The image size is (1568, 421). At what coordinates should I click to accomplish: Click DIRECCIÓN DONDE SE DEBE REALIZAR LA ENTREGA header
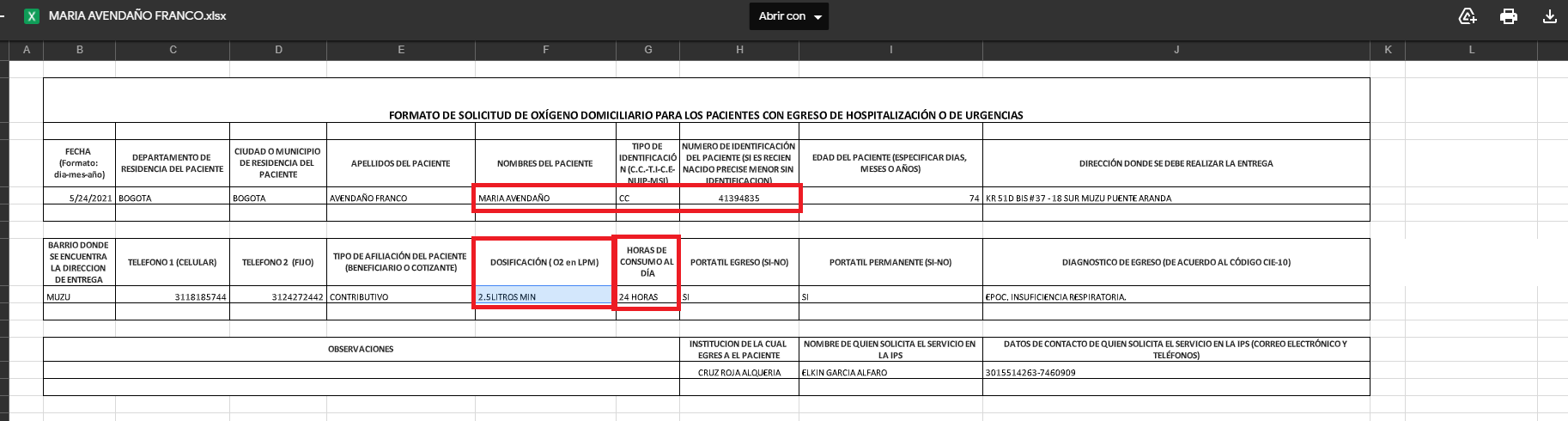[1176, 163]
